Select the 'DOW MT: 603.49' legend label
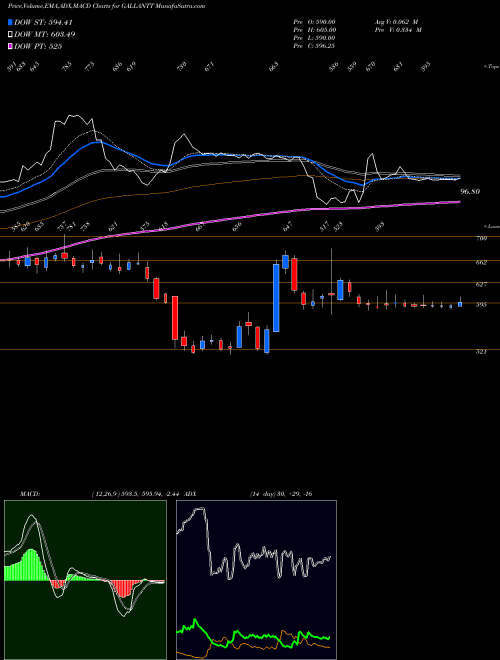 [x=45, y=34]
